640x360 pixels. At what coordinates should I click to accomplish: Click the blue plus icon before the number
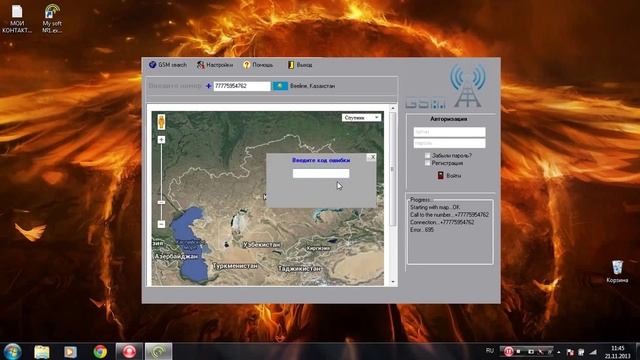click(x=209, y=86)
